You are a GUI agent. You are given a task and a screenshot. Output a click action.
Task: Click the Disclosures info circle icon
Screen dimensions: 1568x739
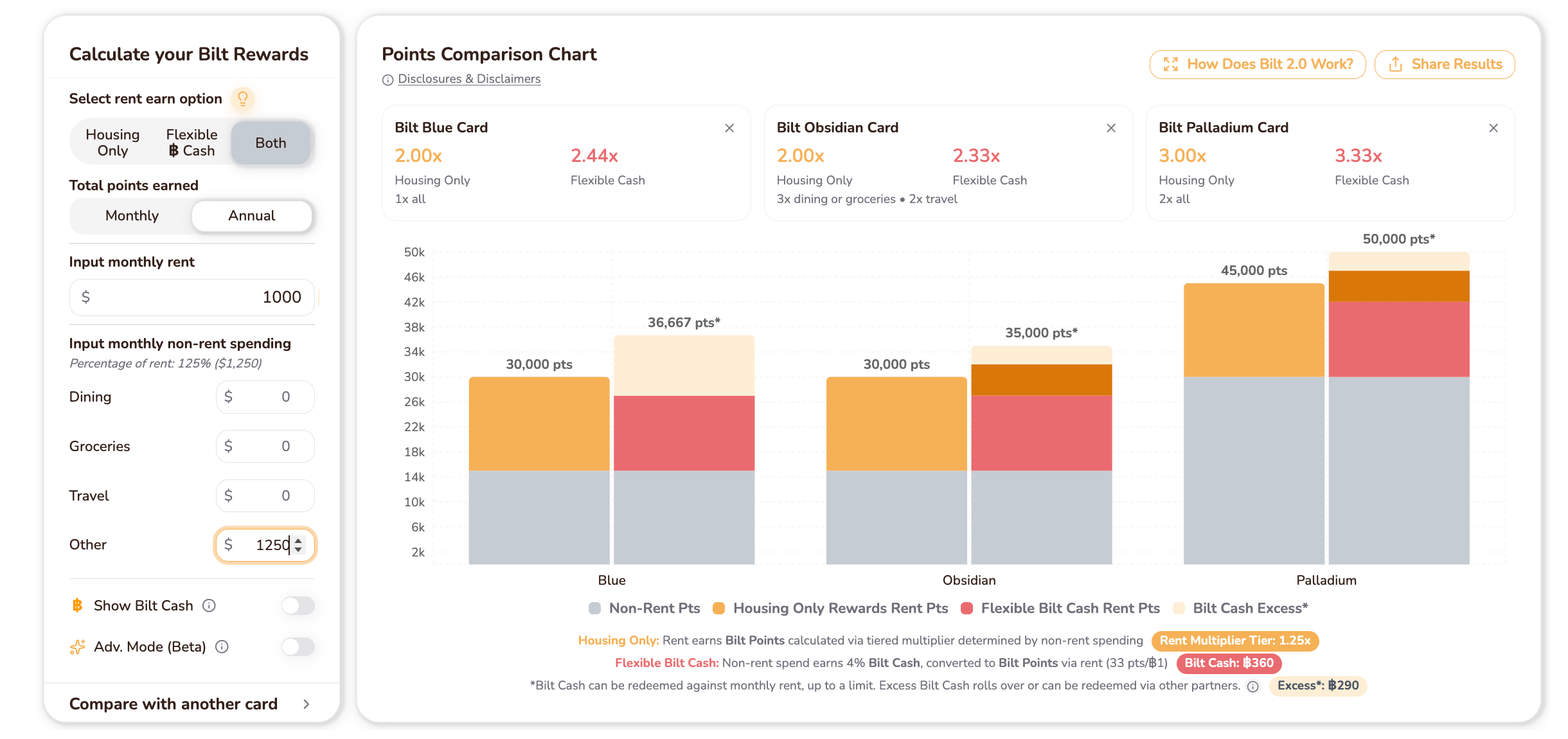tap(388, 80)
